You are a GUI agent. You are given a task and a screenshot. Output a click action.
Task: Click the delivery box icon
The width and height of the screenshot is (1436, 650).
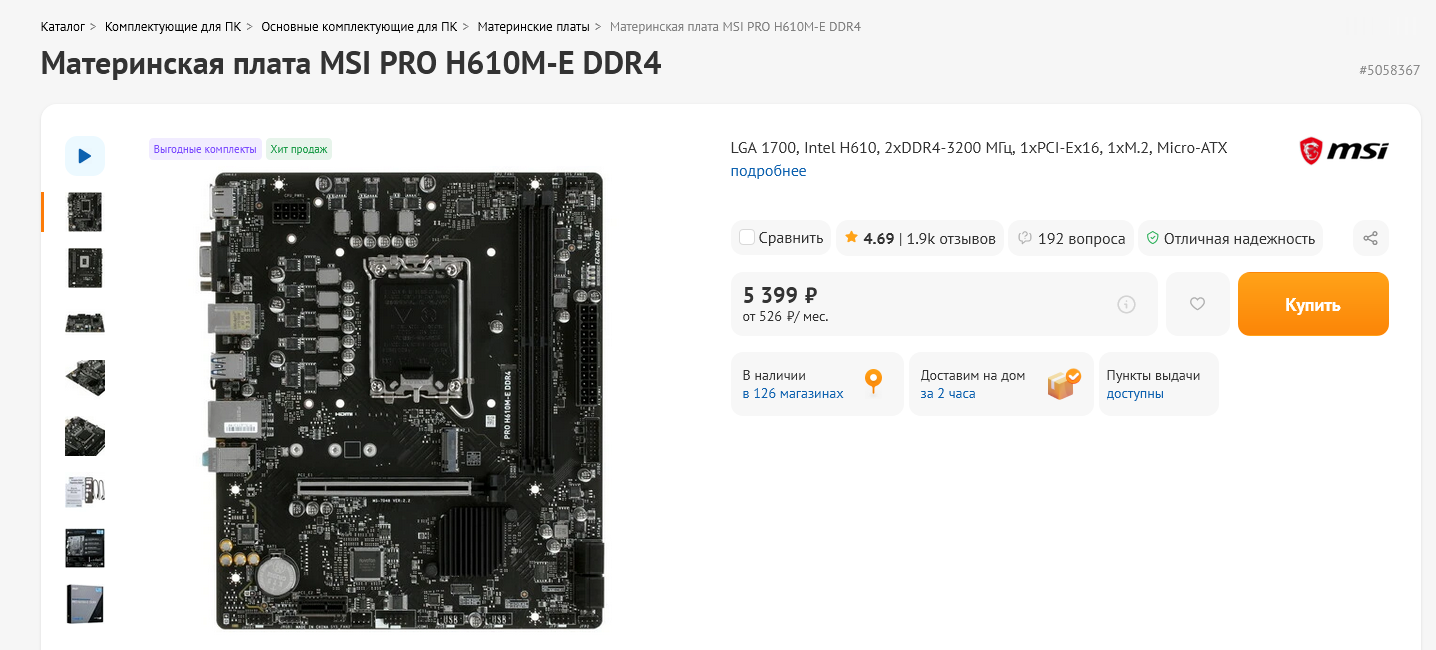(x=1064, y=384)
